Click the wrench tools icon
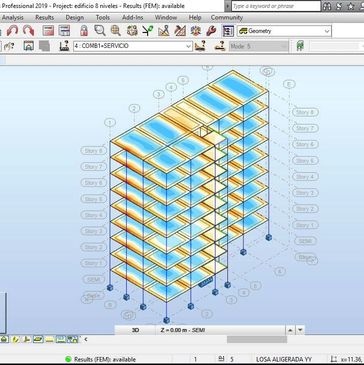This screenshot has width=364, height=365. (x=211, y=31)
